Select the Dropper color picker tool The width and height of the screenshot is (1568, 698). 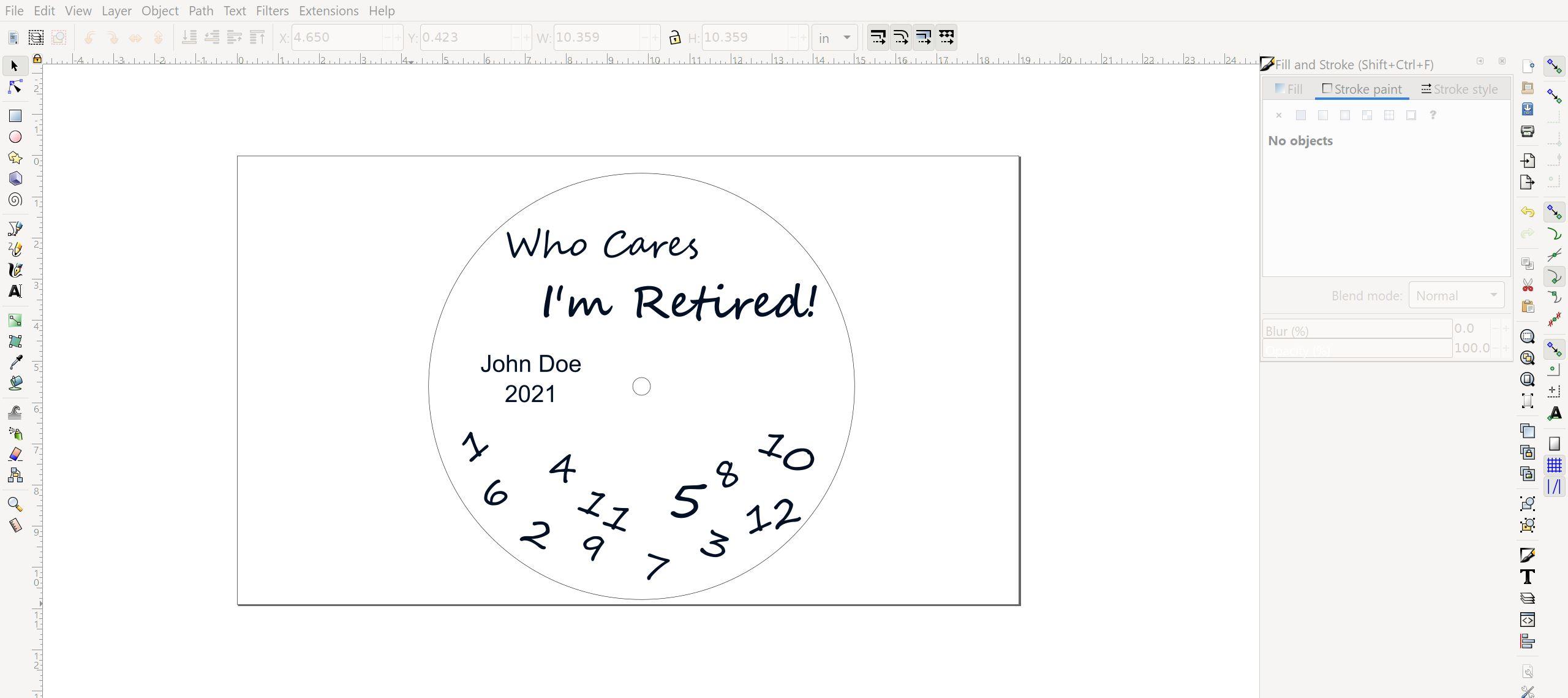15,362
